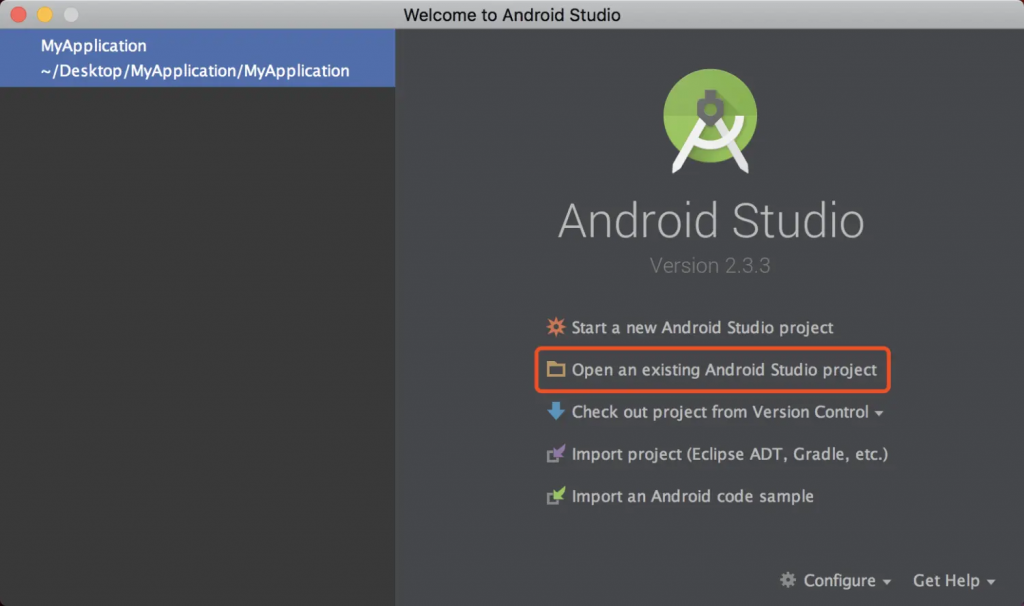Viewport: 1024px width, 606px height.
Task: Open the Get Help dropdown menu
Action: pyautogui.click(x=953, y=581)
